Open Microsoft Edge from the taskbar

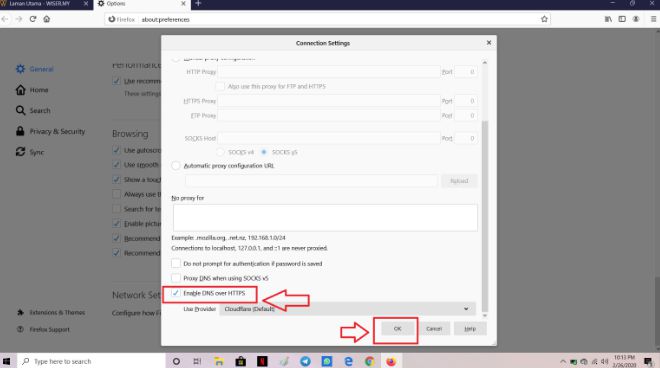pos(348,361)
